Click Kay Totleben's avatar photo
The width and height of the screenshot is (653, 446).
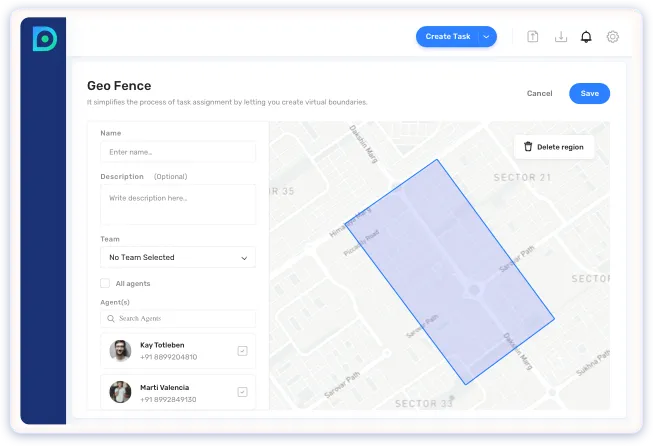point(120,351)
